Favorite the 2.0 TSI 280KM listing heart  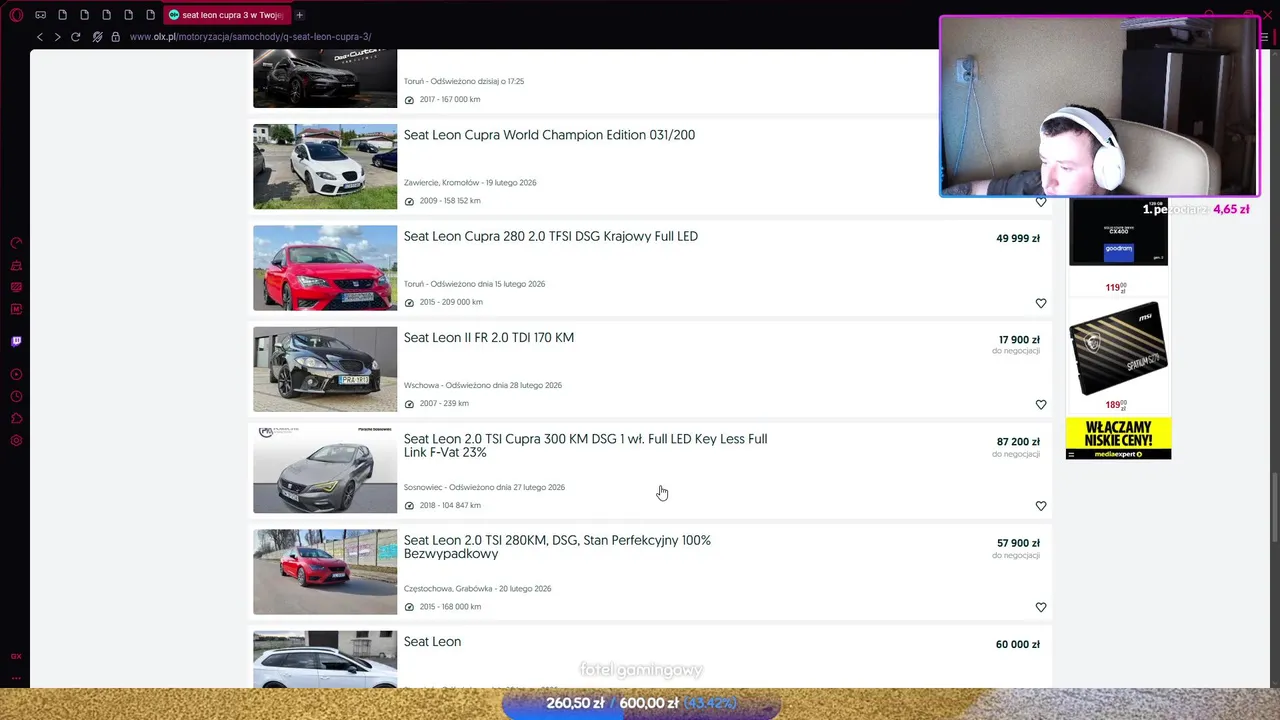[x=1041, y=607]
